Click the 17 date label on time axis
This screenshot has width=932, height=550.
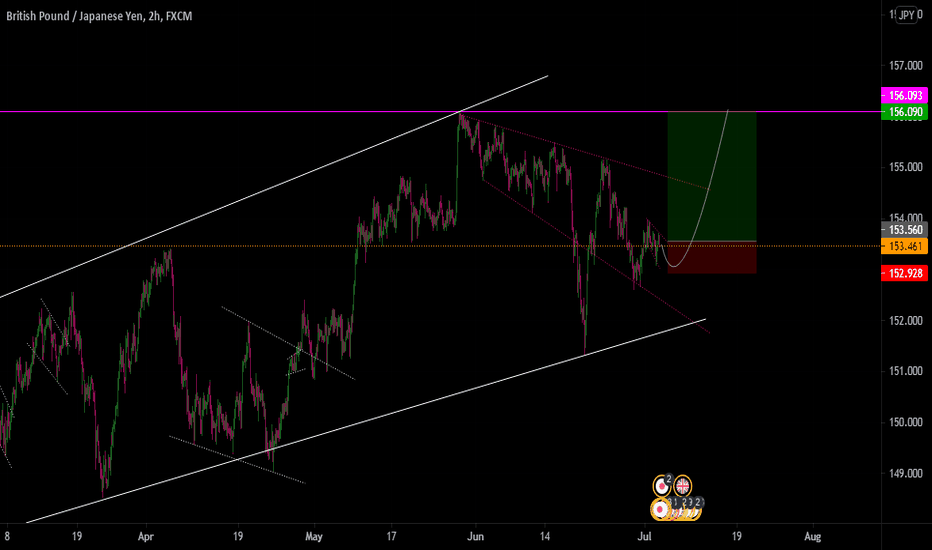[x=391, y=536]
